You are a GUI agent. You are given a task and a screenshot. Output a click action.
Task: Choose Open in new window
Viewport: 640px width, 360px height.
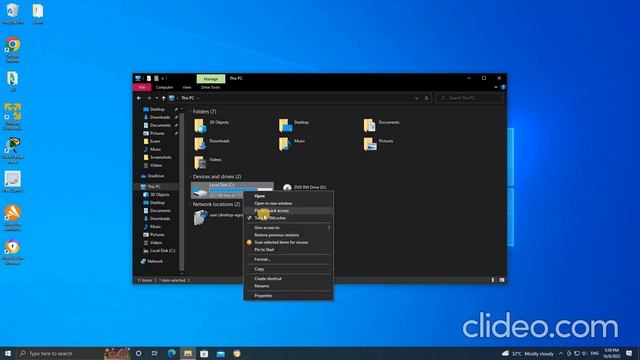coord(289,203)
